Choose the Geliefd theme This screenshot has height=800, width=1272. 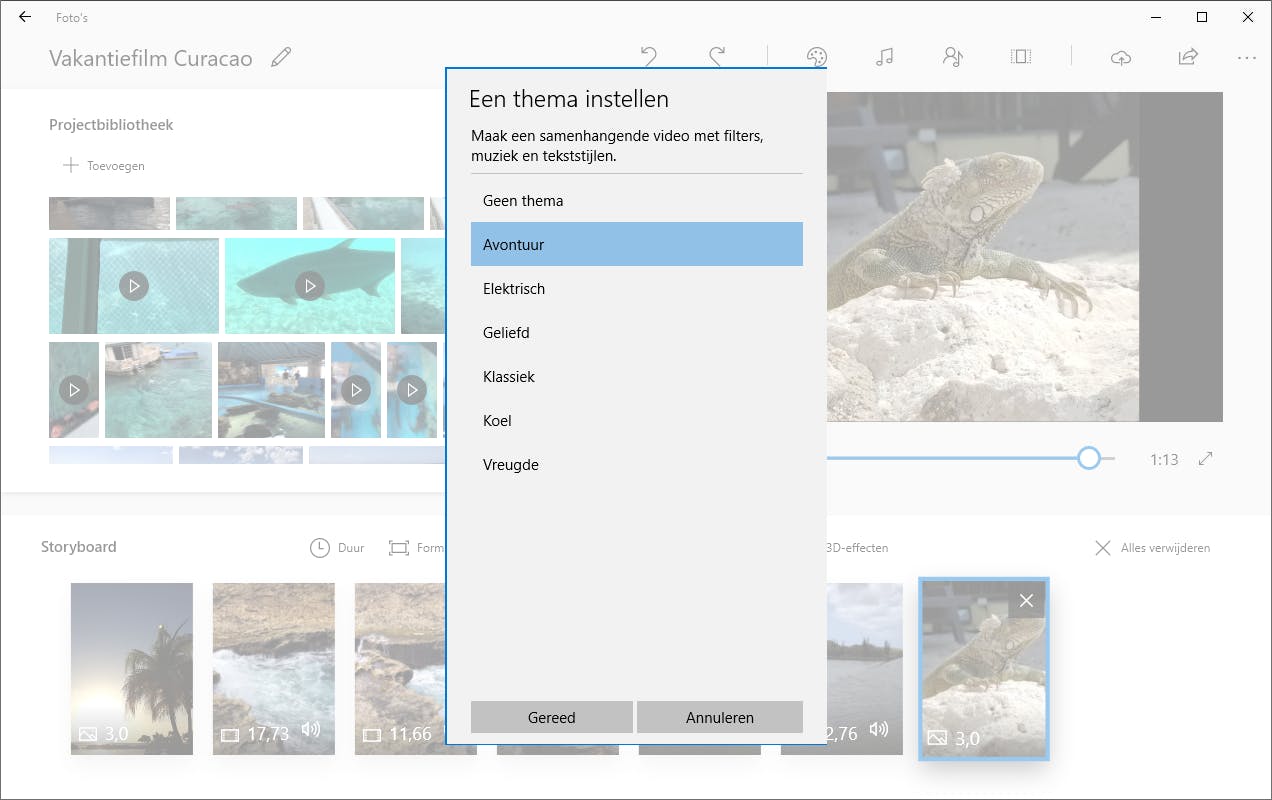coord(637,332)
